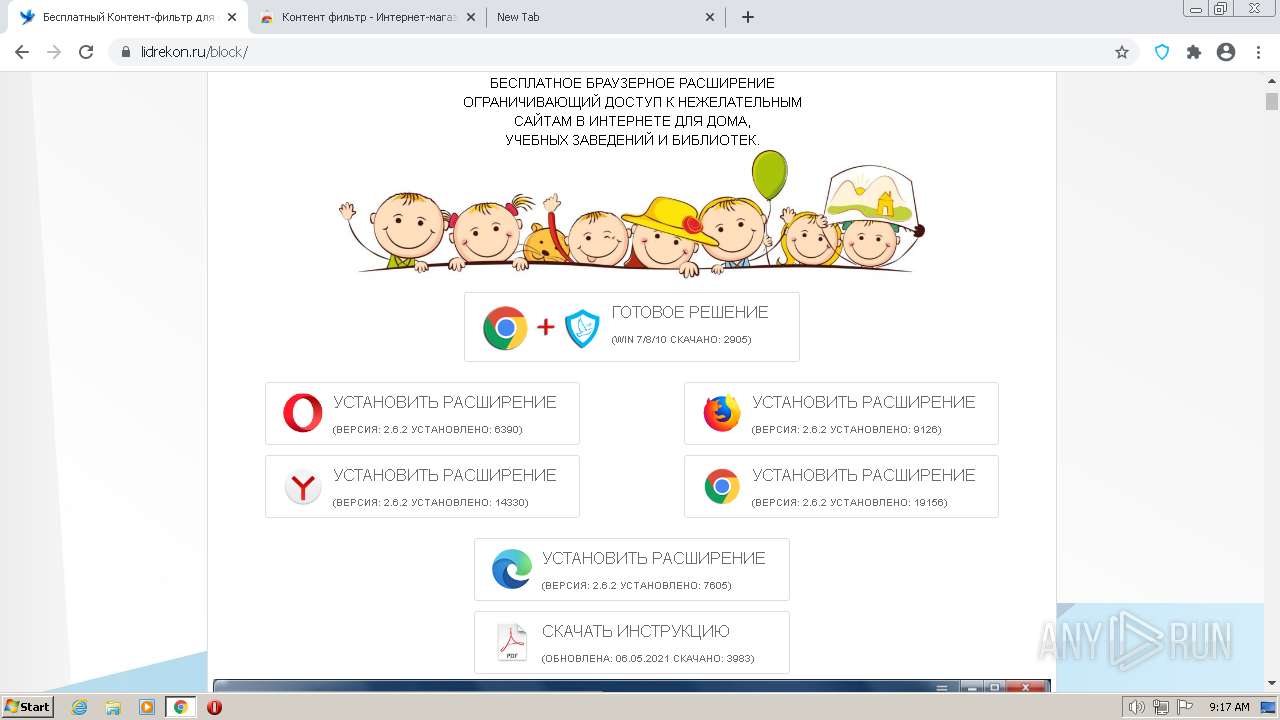Open the Chrome profile avatar

click(1226, 52)
